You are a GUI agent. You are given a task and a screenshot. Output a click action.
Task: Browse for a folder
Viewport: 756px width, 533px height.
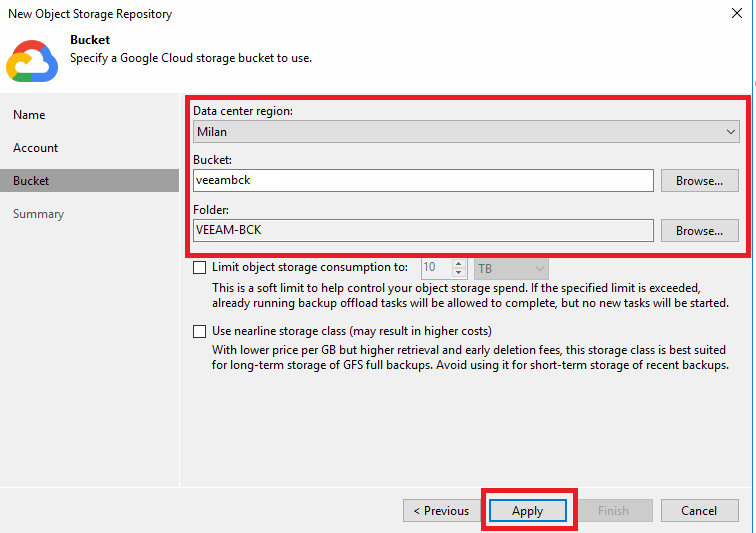(699, 231)
